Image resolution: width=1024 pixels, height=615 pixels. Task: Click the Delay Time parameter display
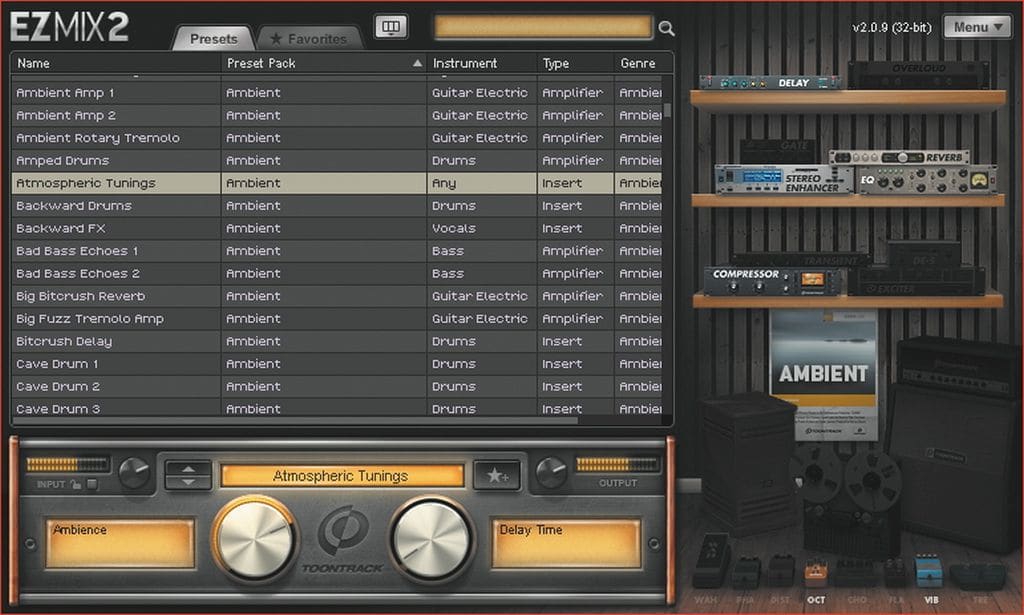coord(566,543)
